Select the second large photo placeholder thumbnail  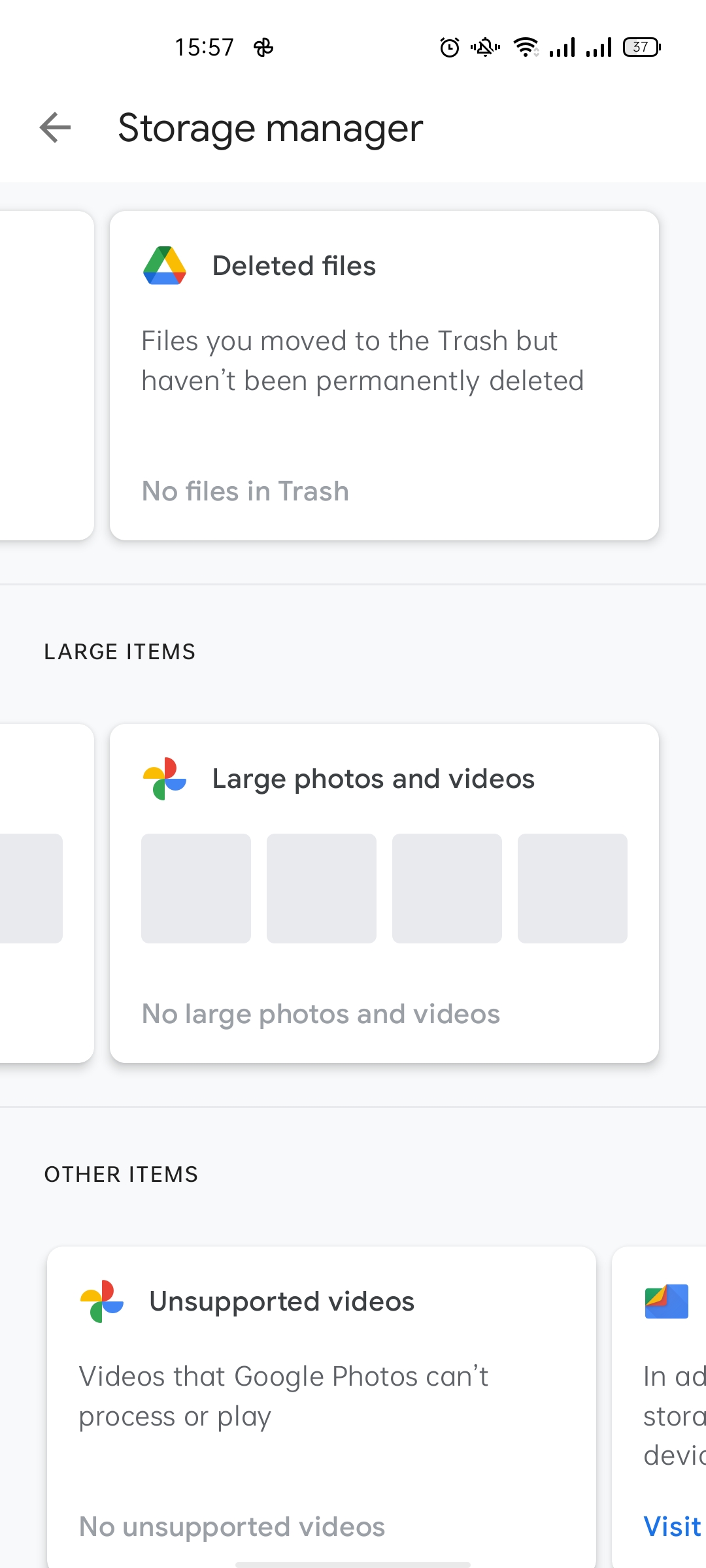point(322,889)
